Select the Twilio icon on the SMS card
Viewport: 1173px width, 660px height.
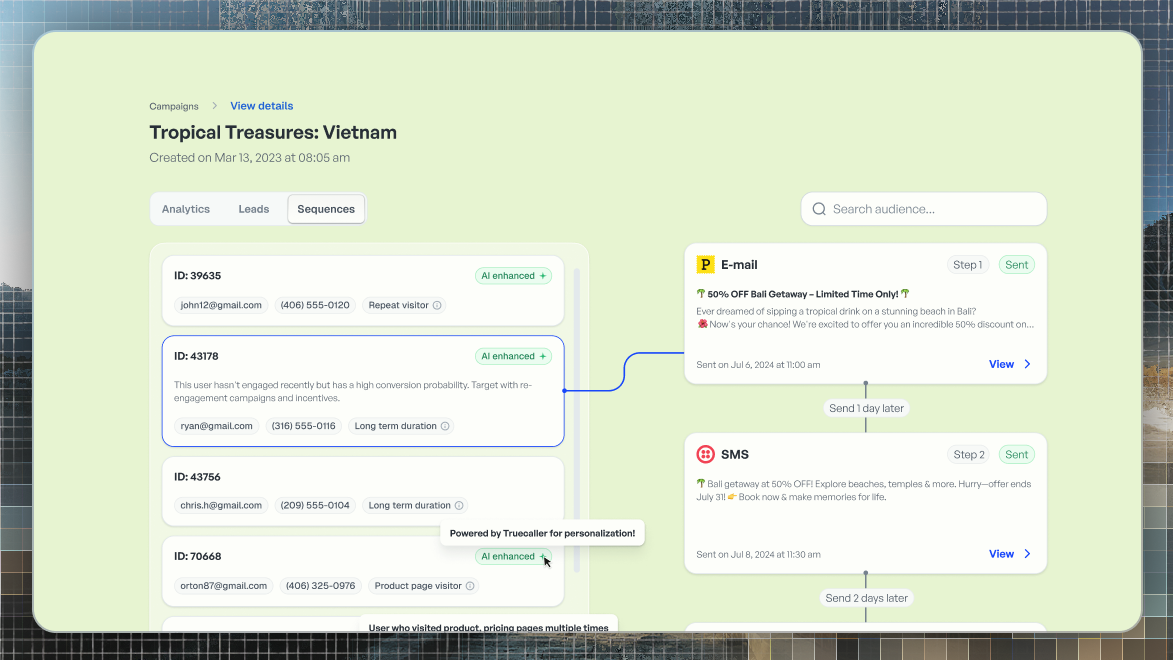point(706,454)
